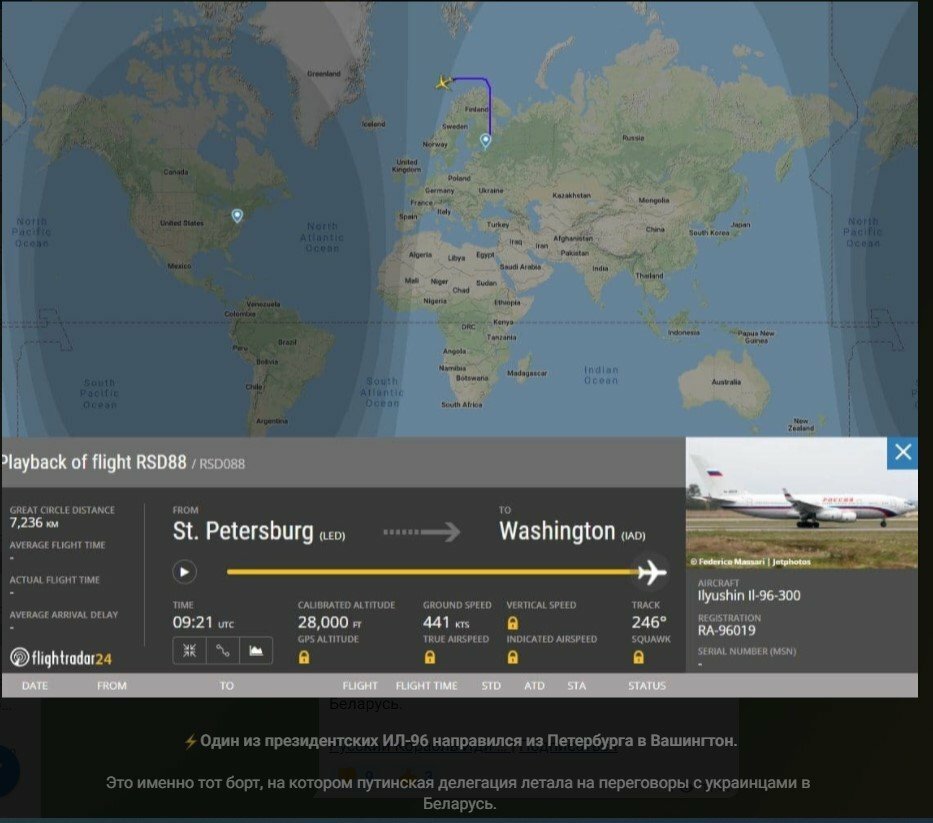The image size is (933, 823).
Task: Play the flight playback
Action: click(184, 572)
